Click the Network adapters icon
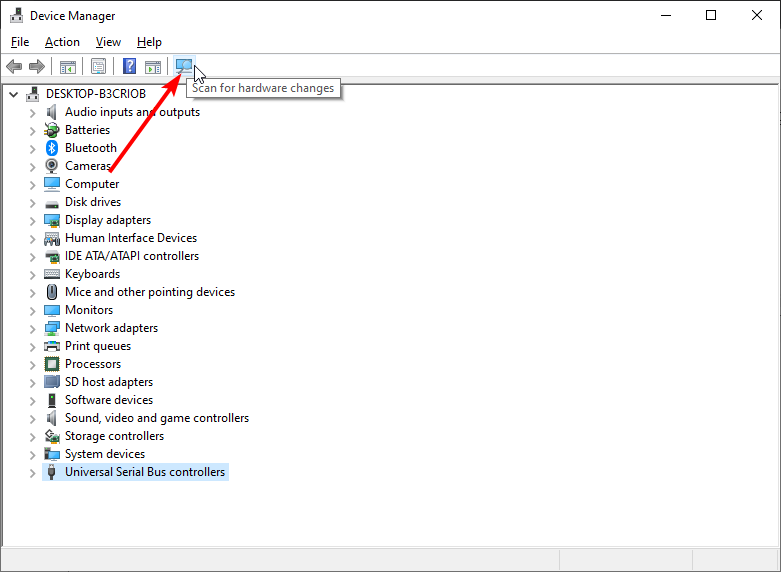 click(52, 328)
